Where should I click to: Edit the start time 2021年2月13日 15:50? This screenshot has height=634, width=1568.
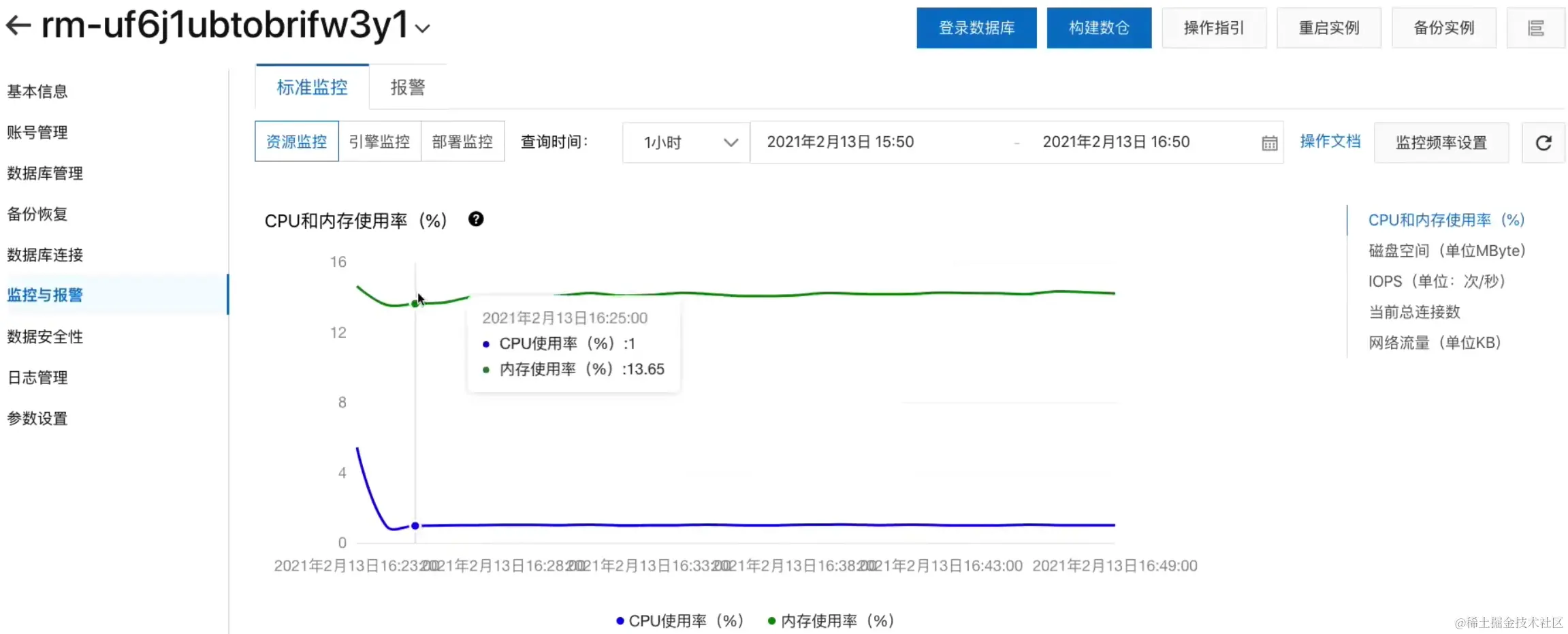(840, 142)
